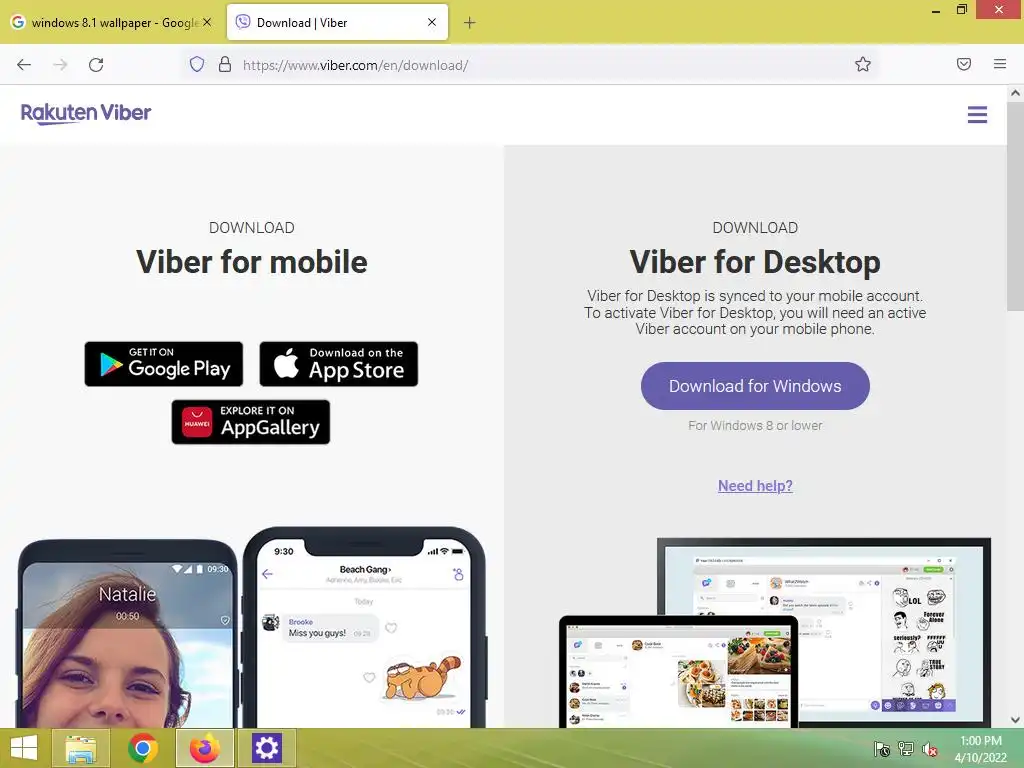The width and height of the screenshot is (1024, 768).
Task: Click the laptop Viber screenshot image
Action: tap(679, 671)
